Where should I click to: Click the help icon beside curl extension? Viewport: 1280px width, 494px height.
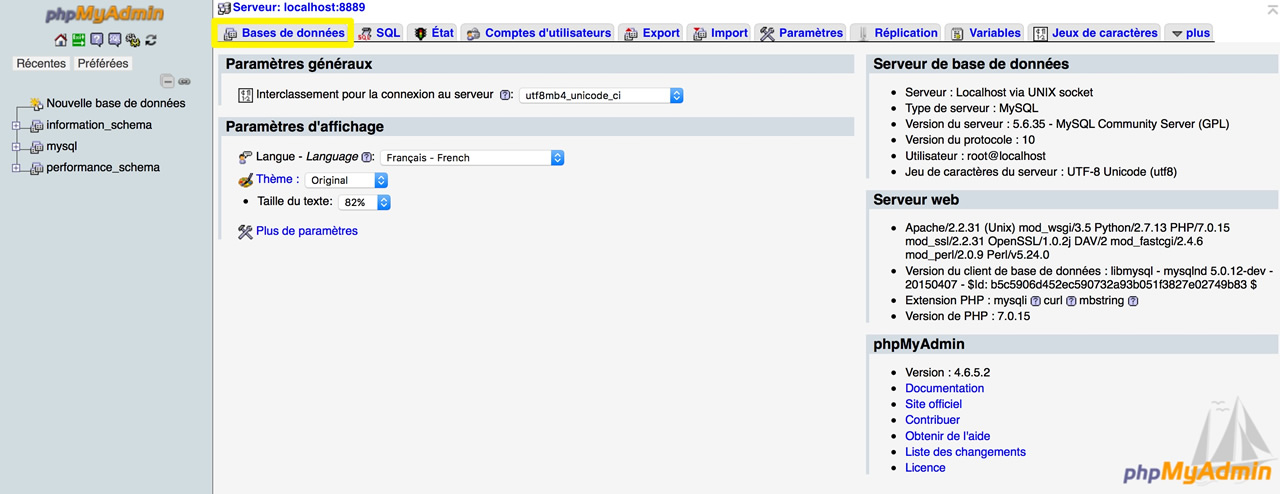(1070, 300)
